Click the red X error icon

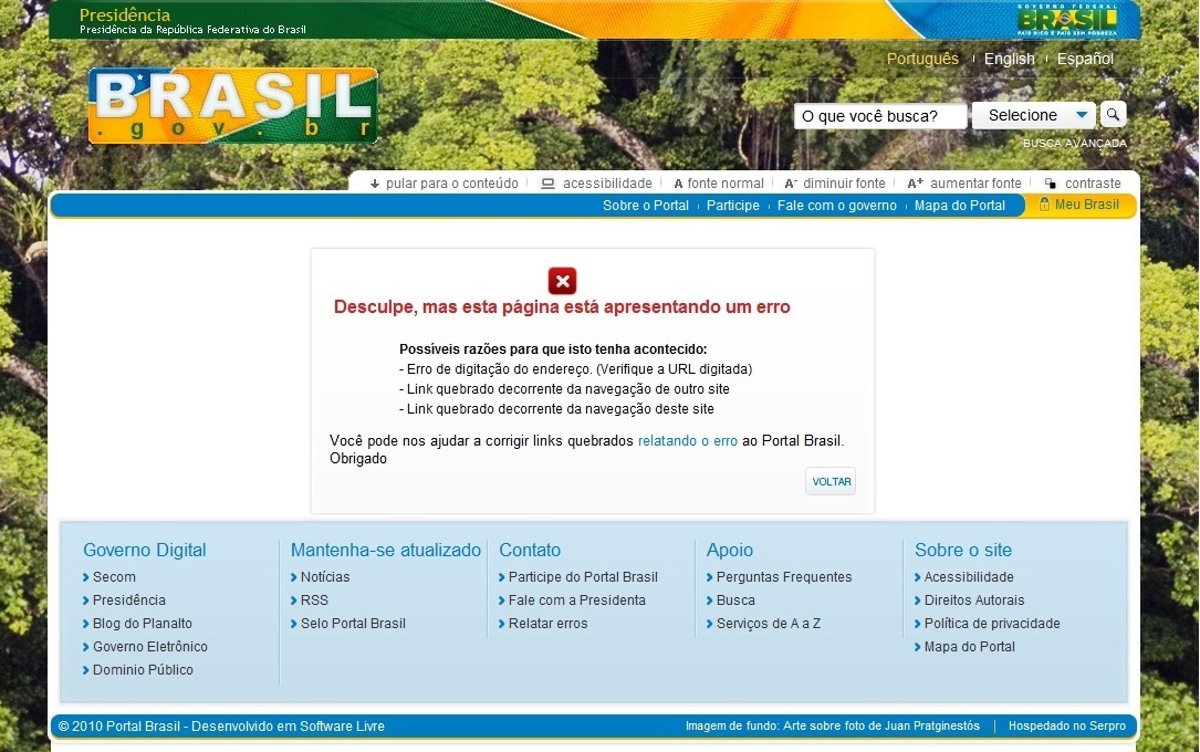pyautogui.click(x=562, y=281)
